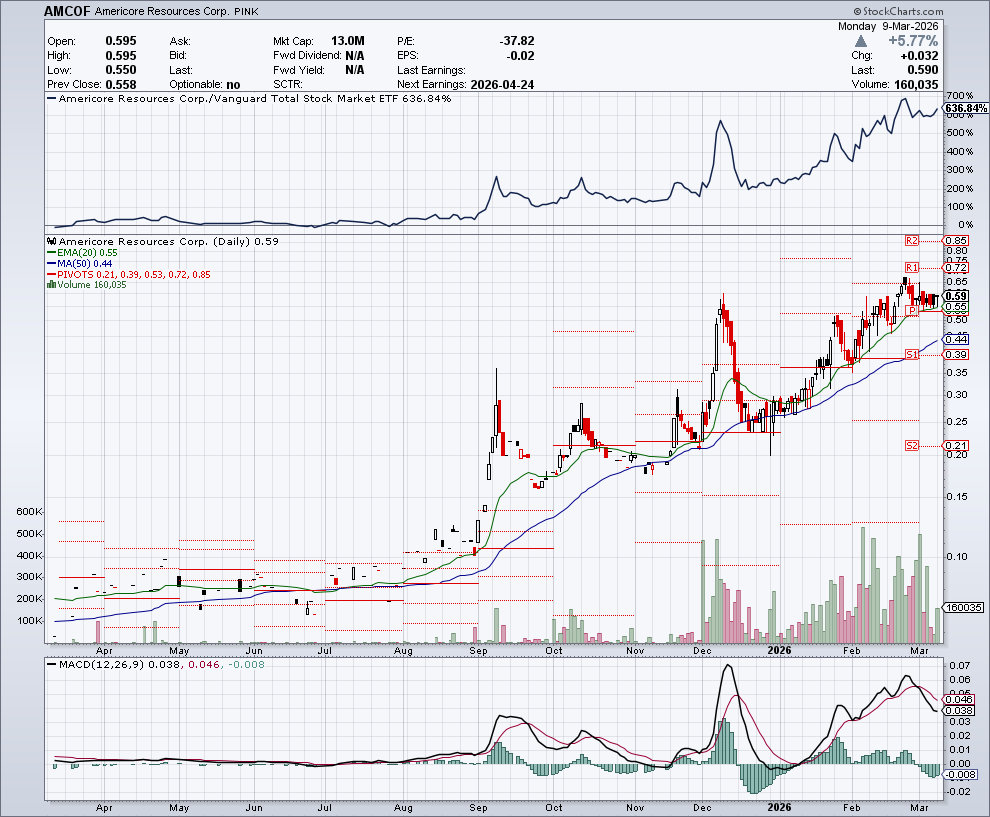Click the 0.39 pivot axis tag
The image size is (990, 817).
tap(957, 355)
